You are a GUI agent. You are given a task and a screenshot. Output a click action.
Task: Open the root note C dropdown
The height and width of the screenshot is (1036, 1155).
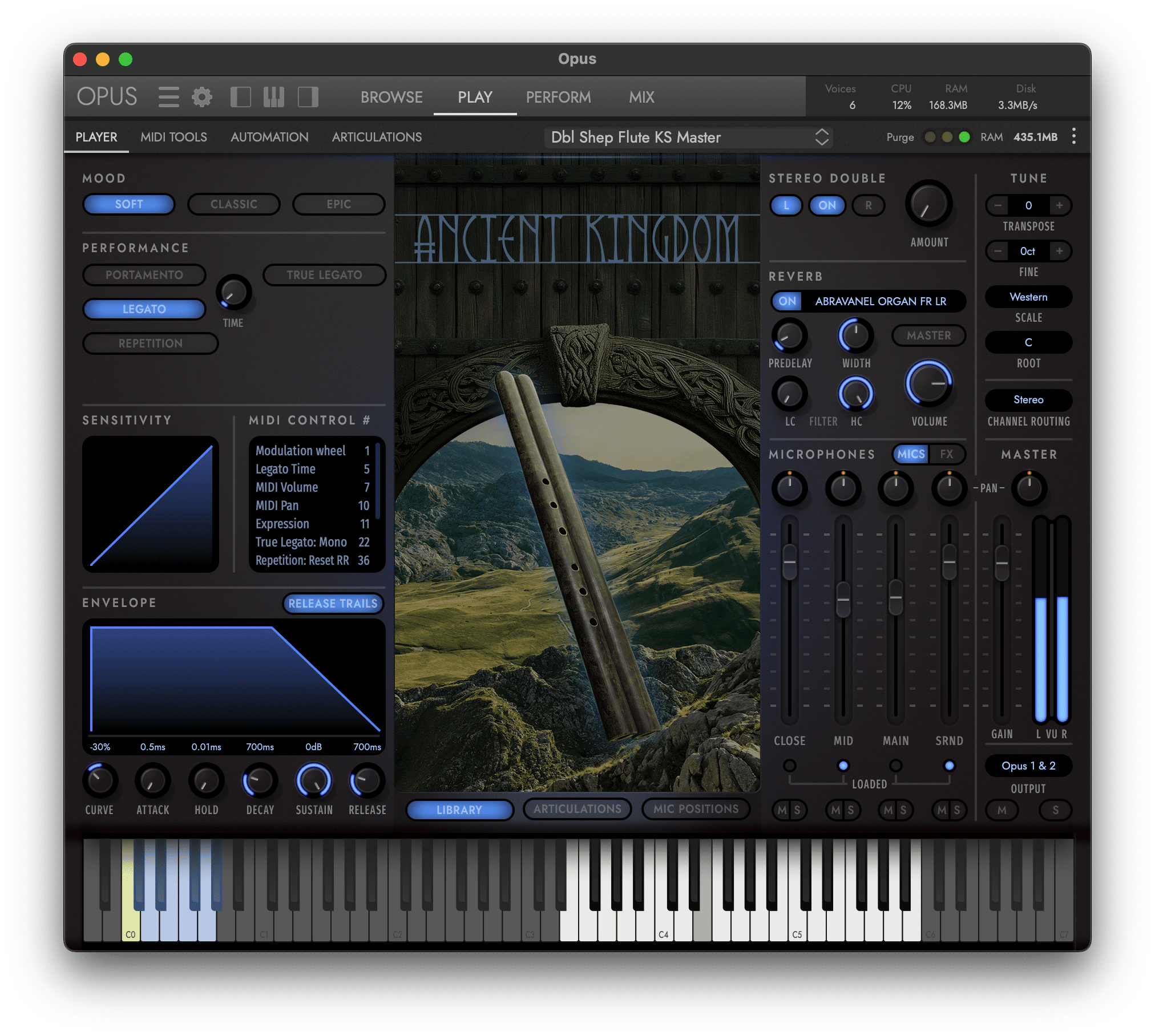tap(1028, 342)
